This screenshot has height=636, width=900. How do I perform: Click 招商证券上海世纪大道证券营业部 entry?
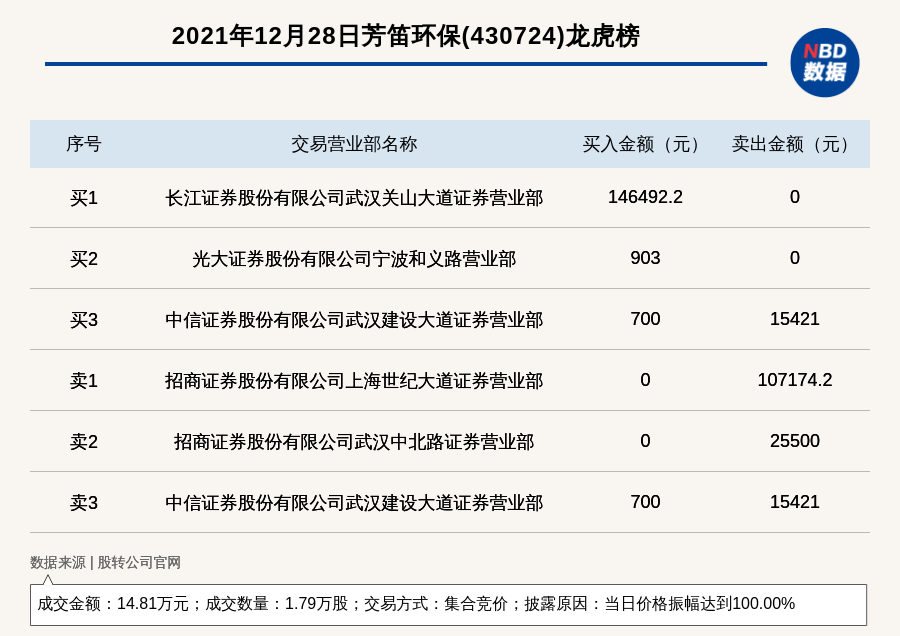[x=354, y=381]
